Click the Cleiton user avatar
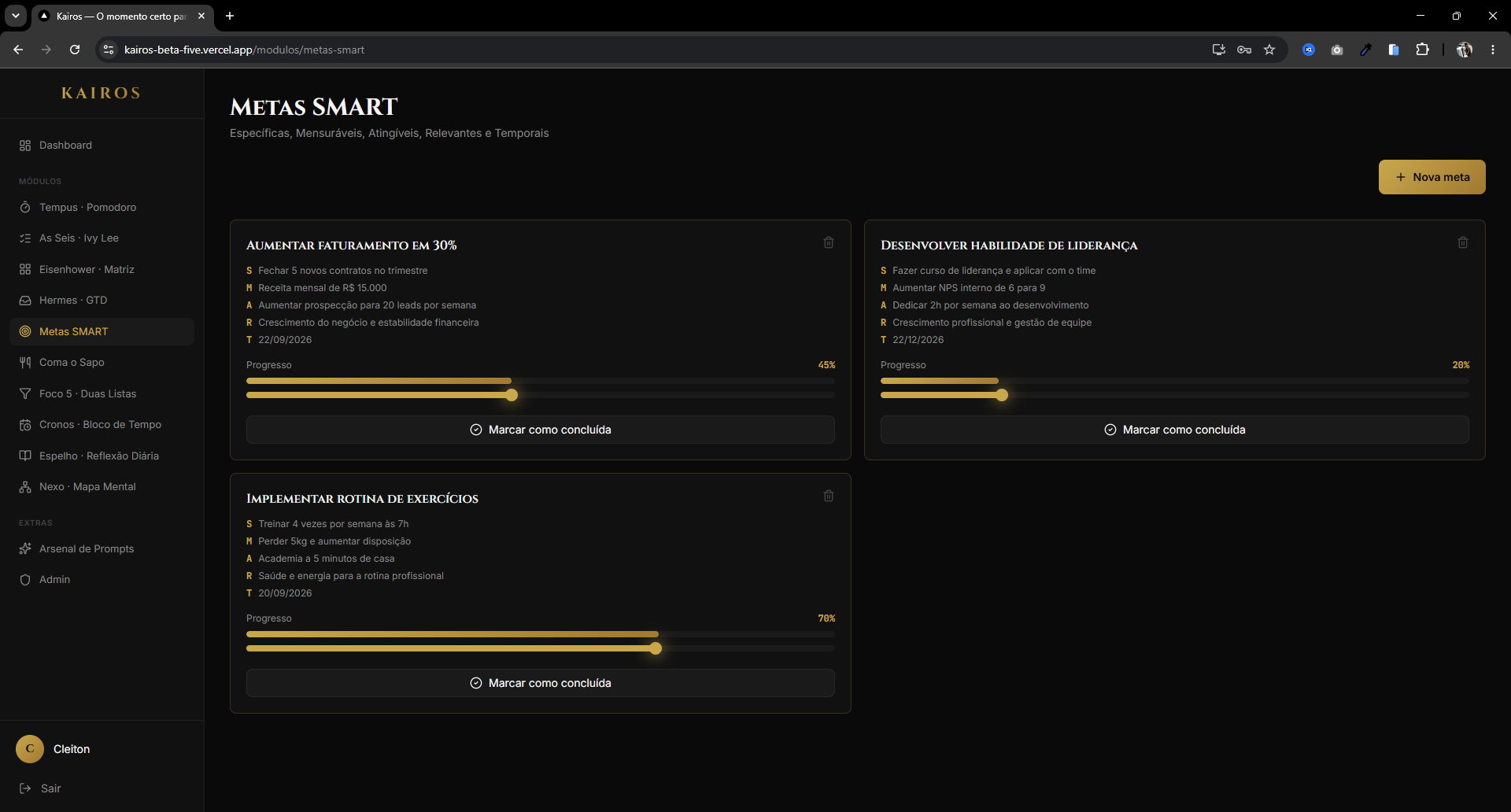 [30, 749]
